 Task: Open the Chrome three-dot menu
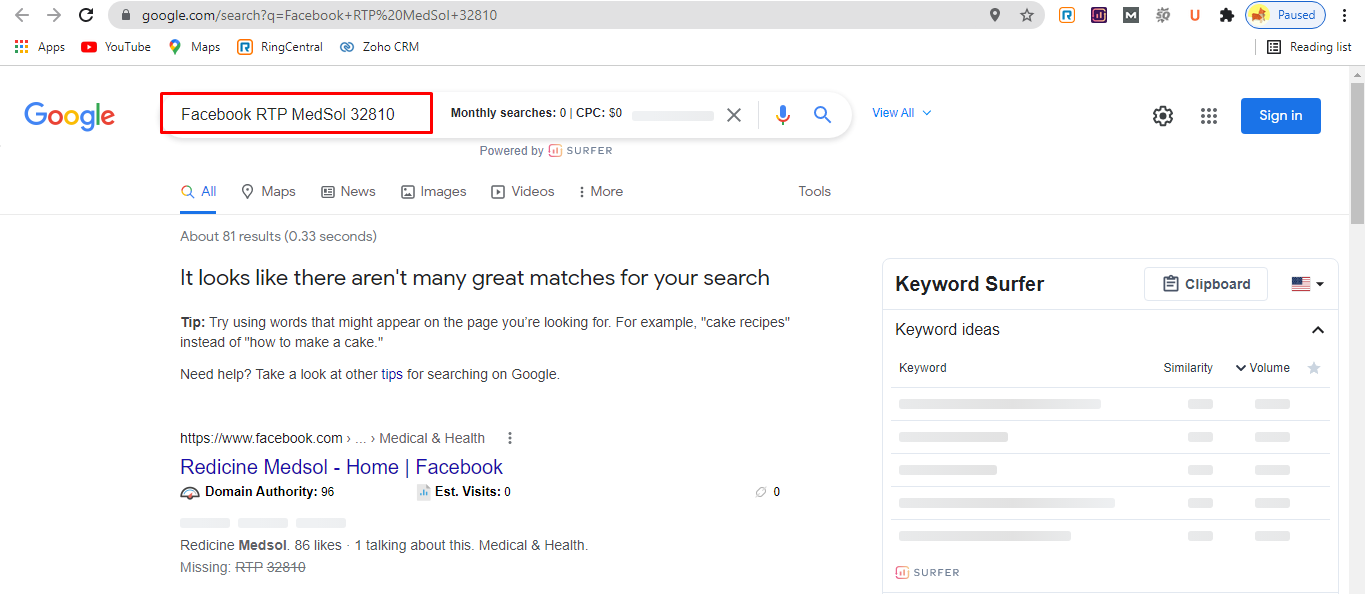click(x=1344, y=15)
